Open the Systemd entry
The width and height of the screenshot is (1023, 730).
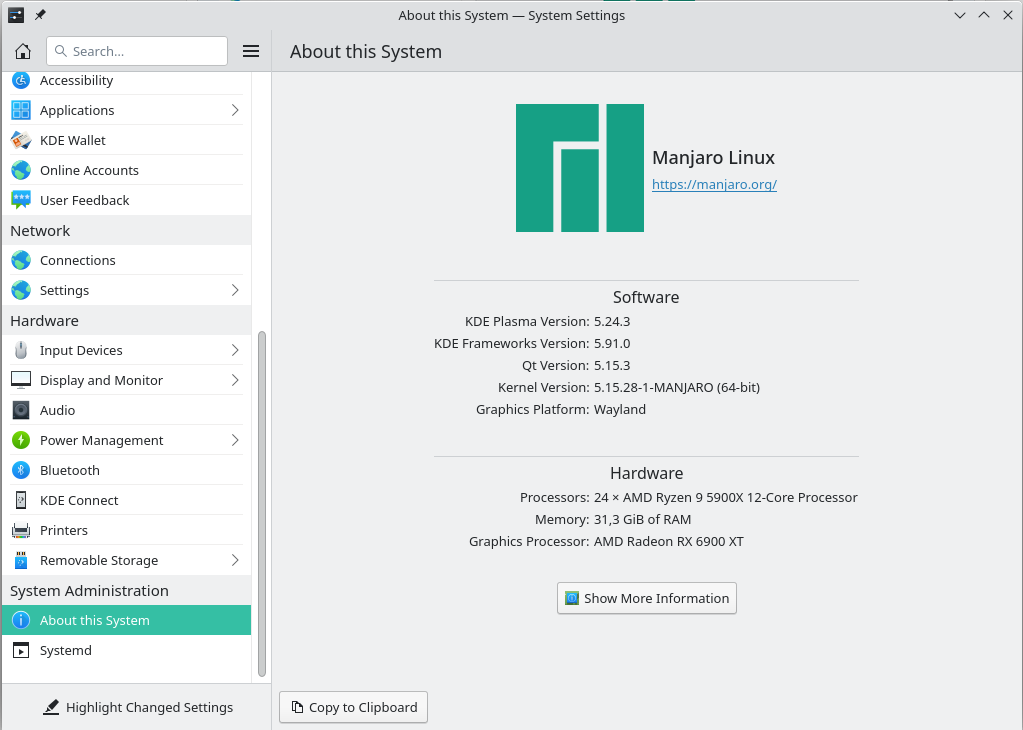point(127,650)
